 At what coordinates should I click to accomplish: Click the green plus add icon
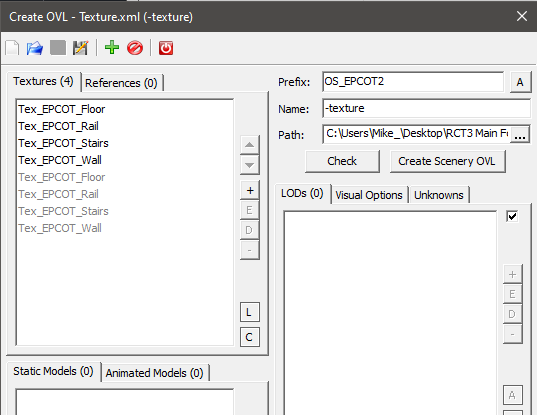(112, 48)
